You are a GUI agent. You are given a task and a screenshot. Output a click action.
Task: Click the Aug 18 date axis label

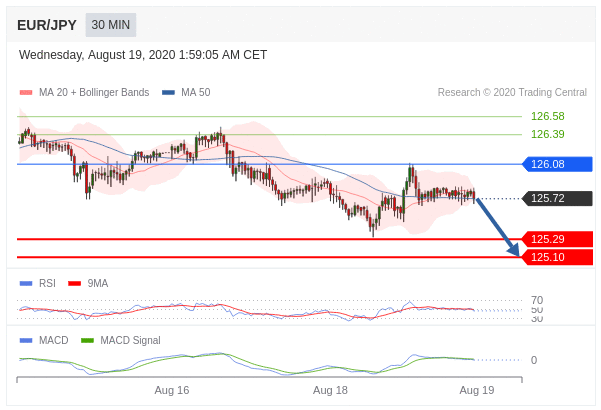point(330,390)
